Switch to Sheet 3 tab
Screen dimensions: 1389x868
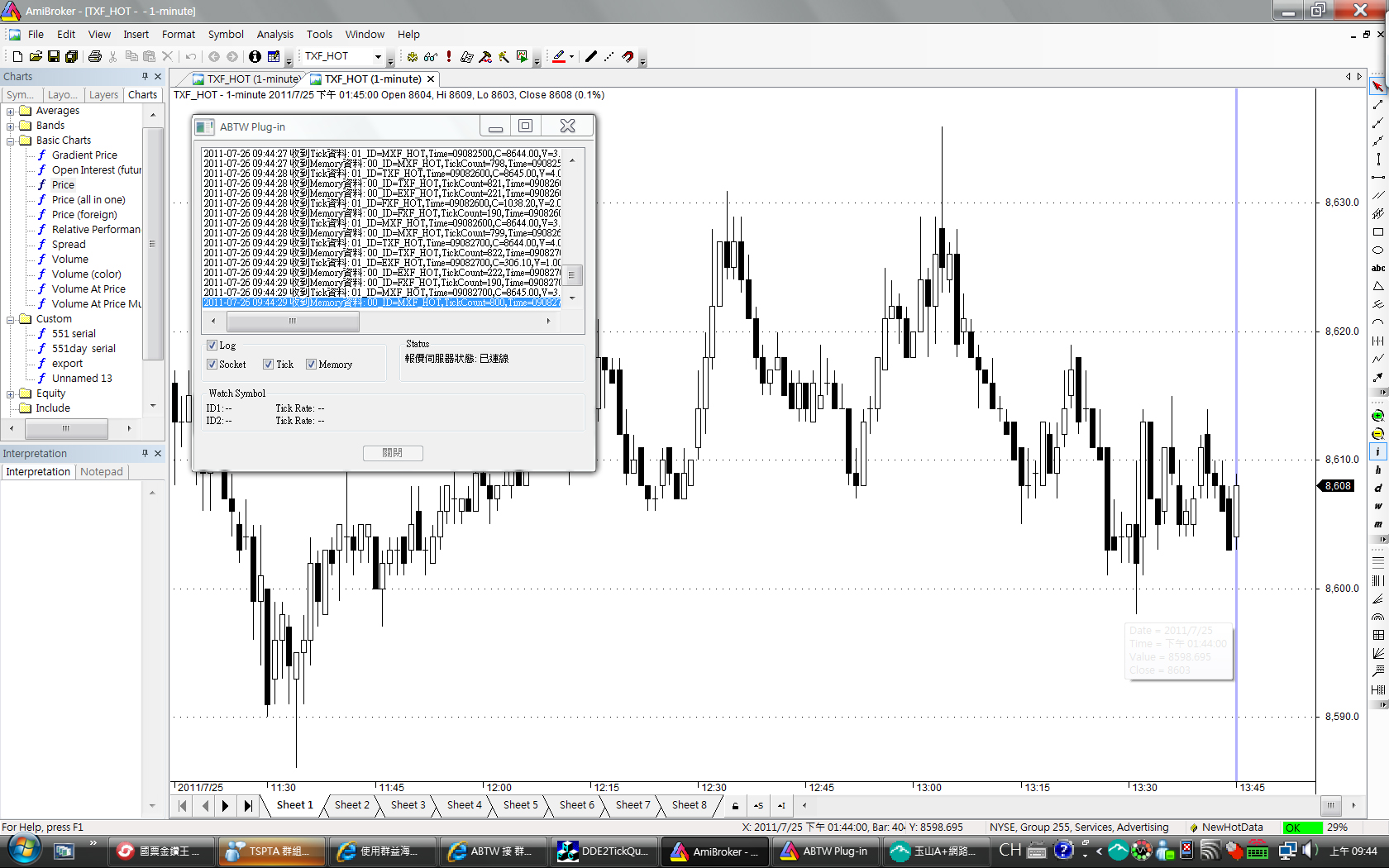coord(408,805)
